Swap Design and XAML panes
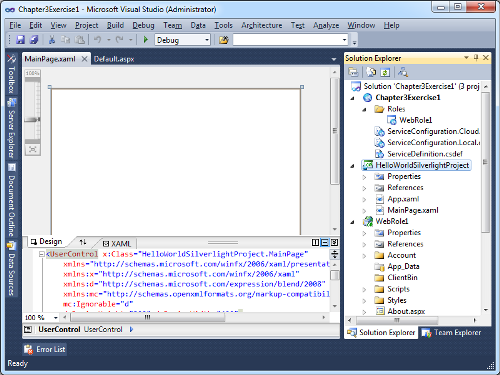 [x=83, y=242]
